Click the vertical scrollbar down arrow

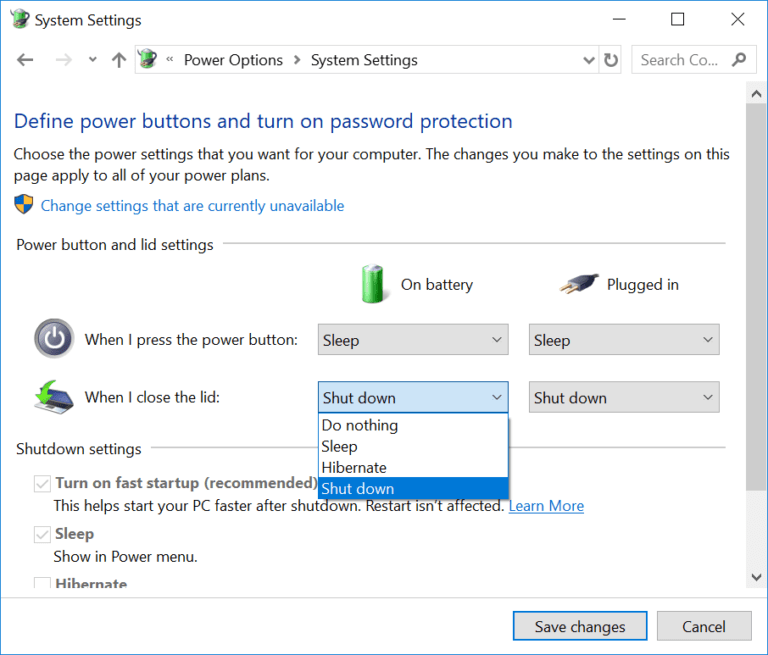756,577
